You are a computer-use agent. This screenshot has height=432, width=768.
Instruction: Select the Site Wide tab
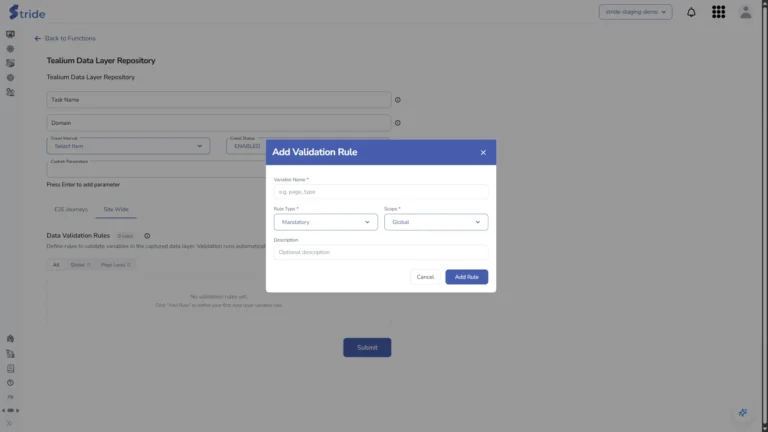[116, 209]
